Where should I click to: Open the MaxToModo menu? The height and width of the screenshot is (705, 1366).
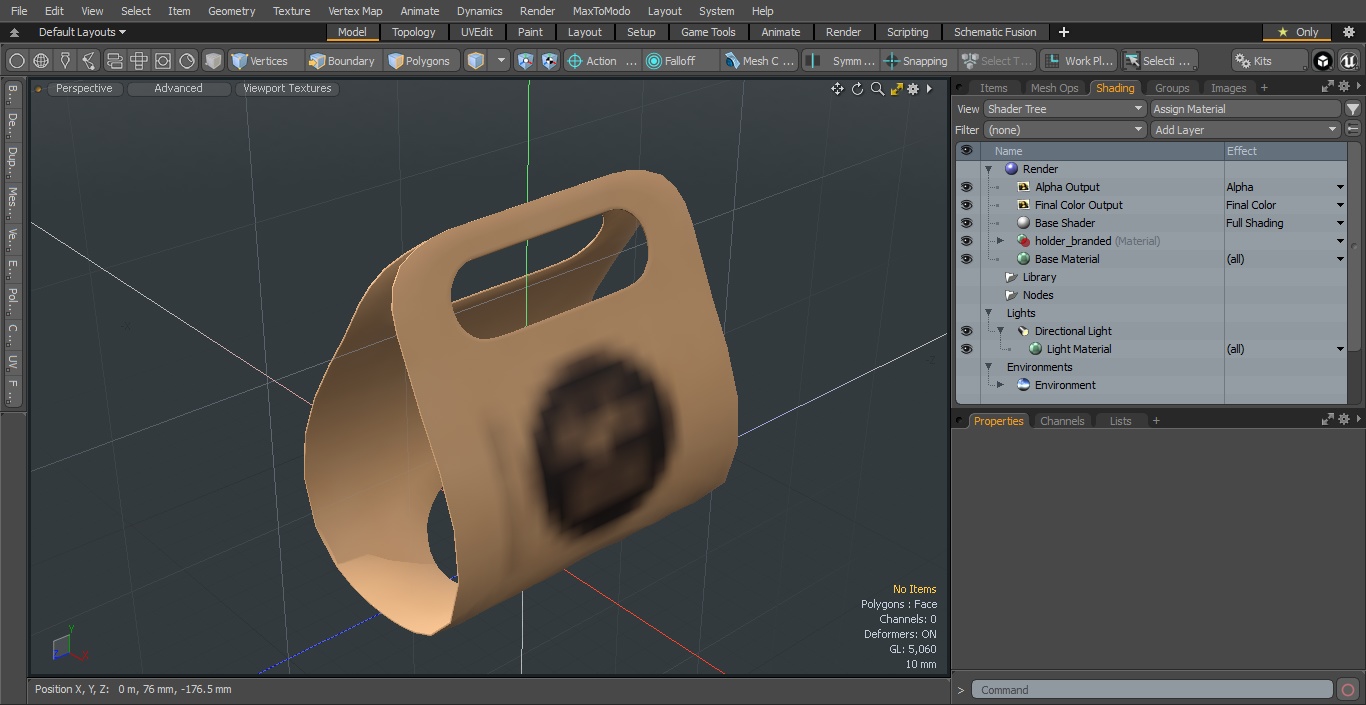(601, 11)
